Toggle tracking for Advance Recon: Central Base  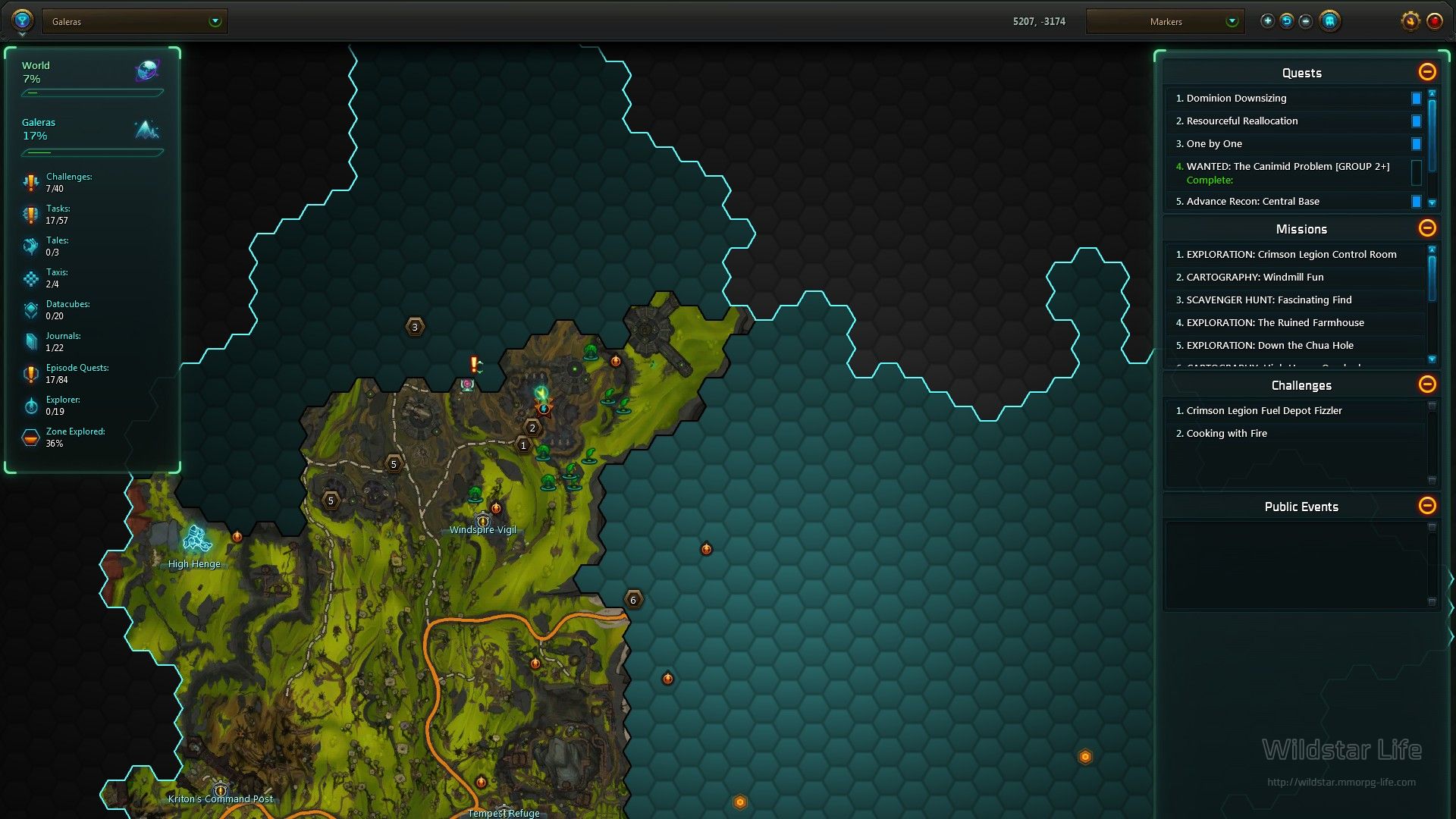tap(1416, 202)
